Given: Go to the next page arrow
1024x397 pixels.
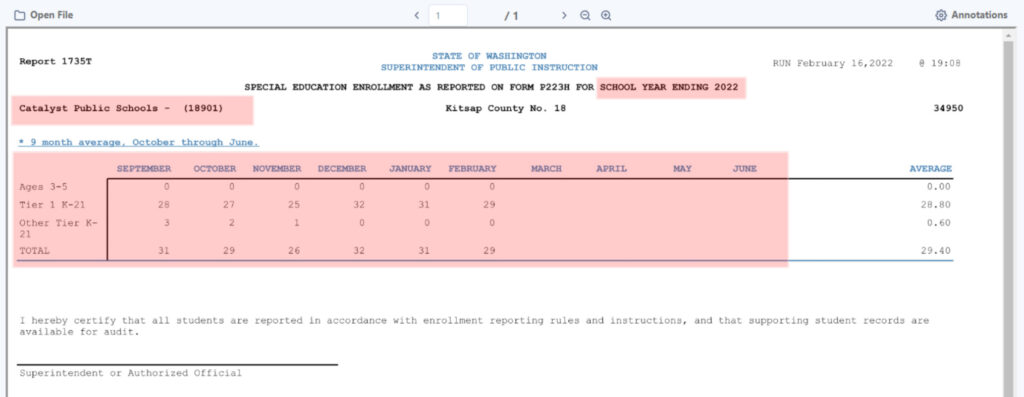Looking at the screenshot, I should tap(564, 15).
